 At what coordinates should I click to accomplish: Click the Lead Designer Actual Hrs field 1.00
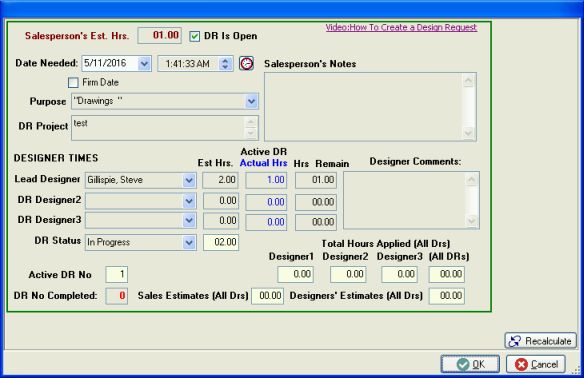(266, 180)
